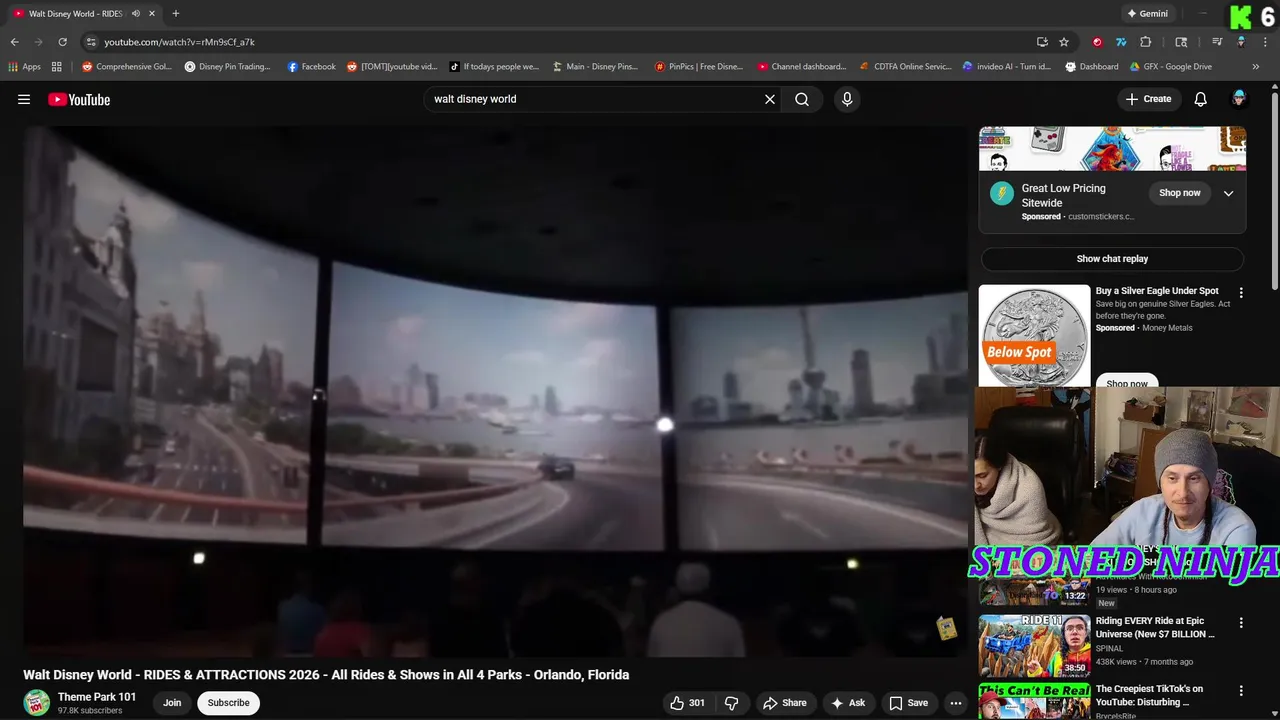Open the Theme Park 101 channel name
The image size is (1280, 720).
(x=97, y=697)
